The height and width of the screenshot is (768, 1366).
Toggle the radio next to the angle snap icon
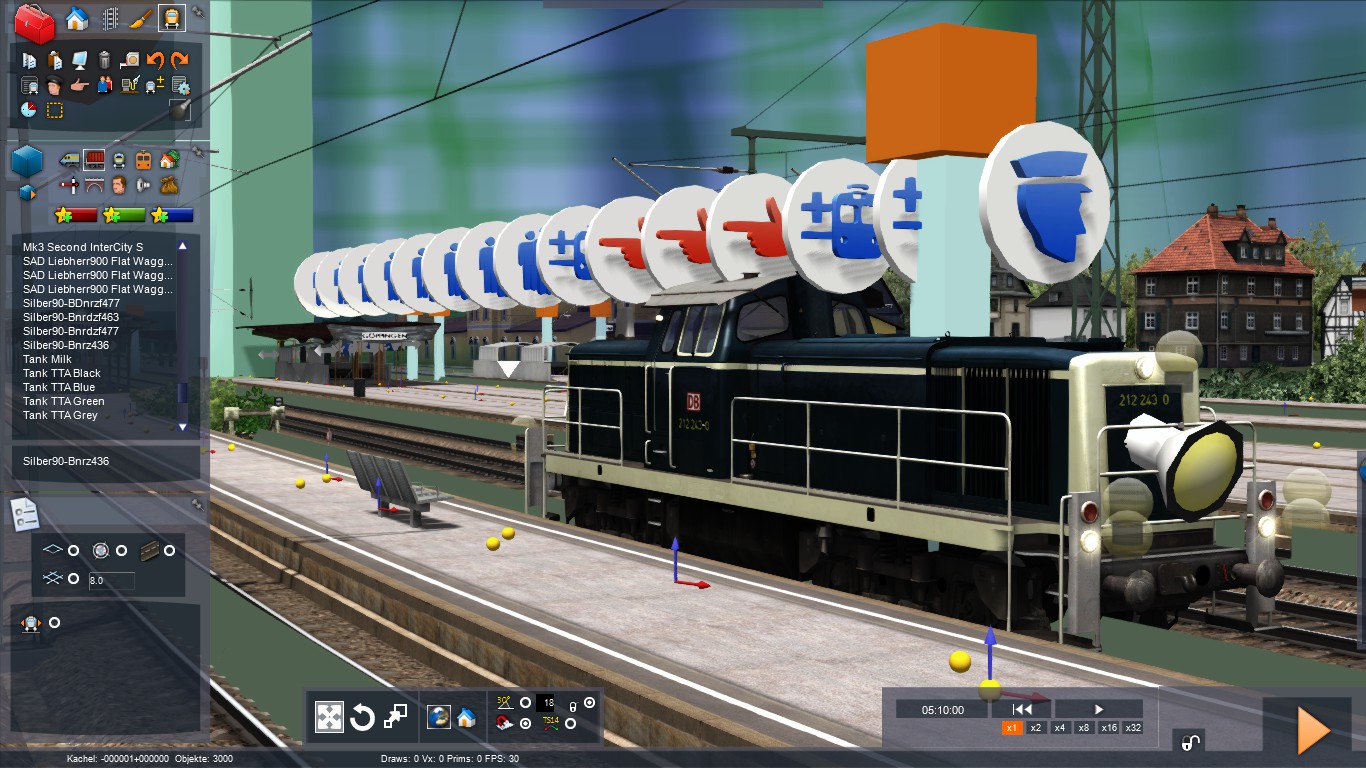click(525, 702)
